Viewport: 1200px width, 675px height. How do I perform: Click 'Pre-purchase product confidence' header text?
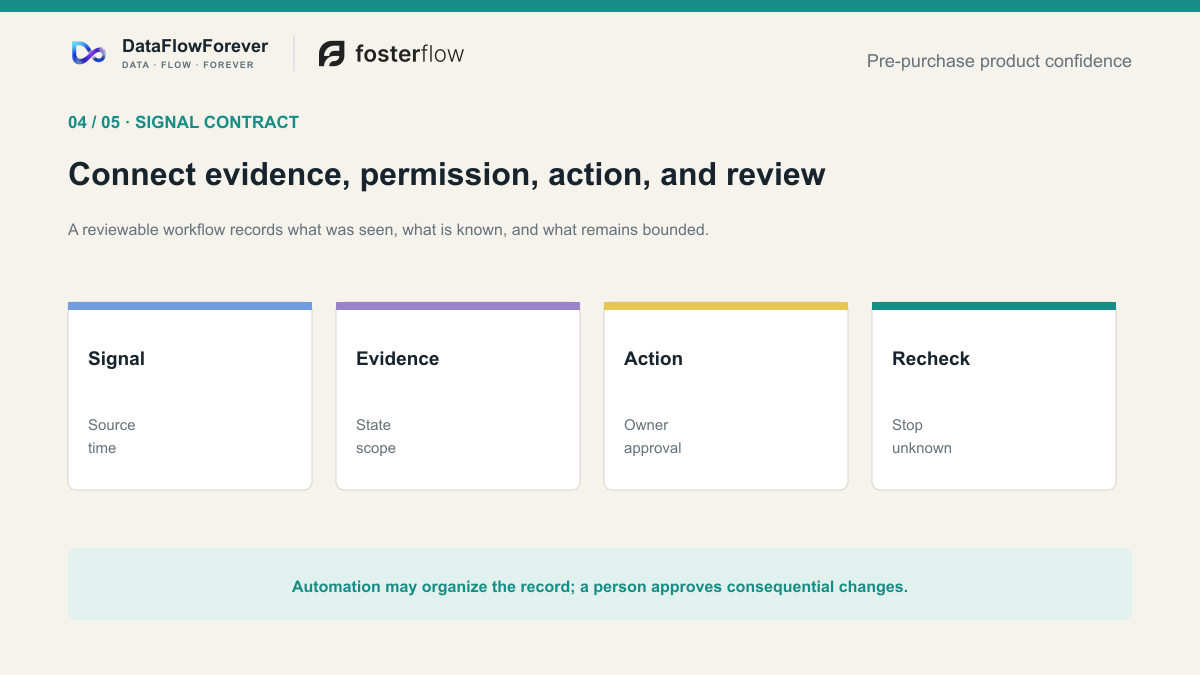pos(999,61)
